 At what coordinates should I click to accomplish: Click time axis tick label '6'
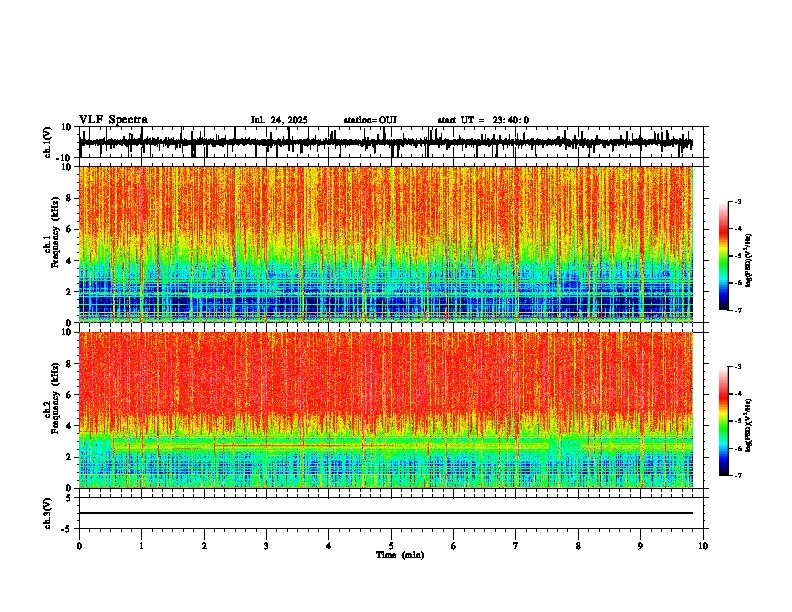[x=454, y=545]
